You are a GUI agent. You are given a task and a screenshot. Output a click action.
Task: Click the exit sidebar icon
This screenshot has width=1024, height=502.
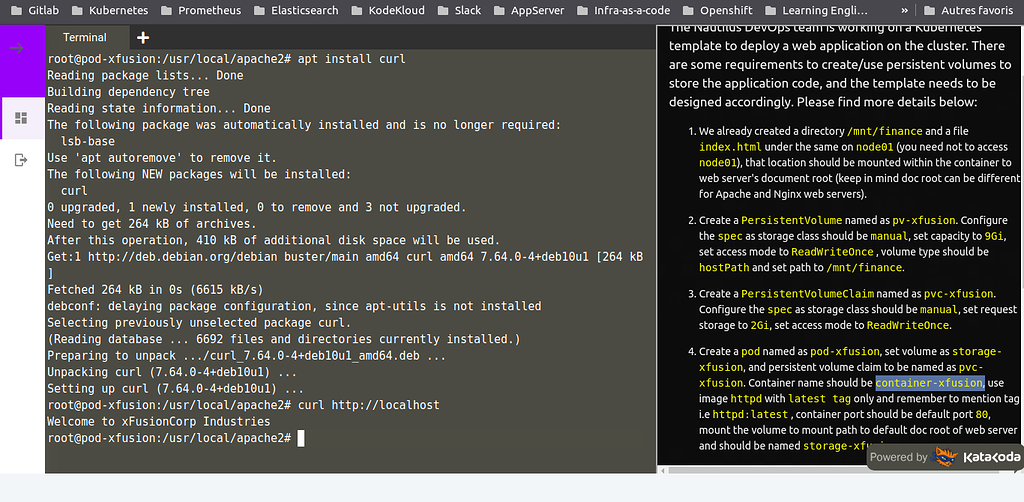click(20, 160)
